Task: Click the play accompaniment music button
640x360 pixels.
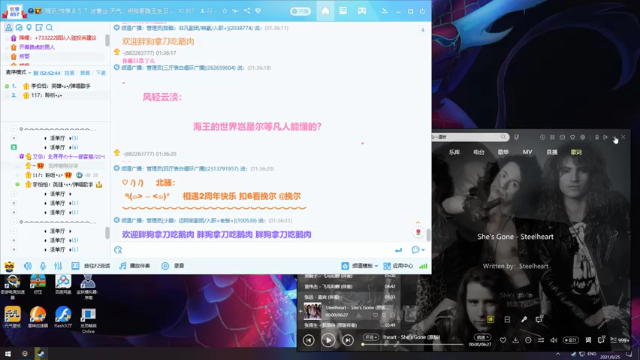Action: tap(135, 266)
